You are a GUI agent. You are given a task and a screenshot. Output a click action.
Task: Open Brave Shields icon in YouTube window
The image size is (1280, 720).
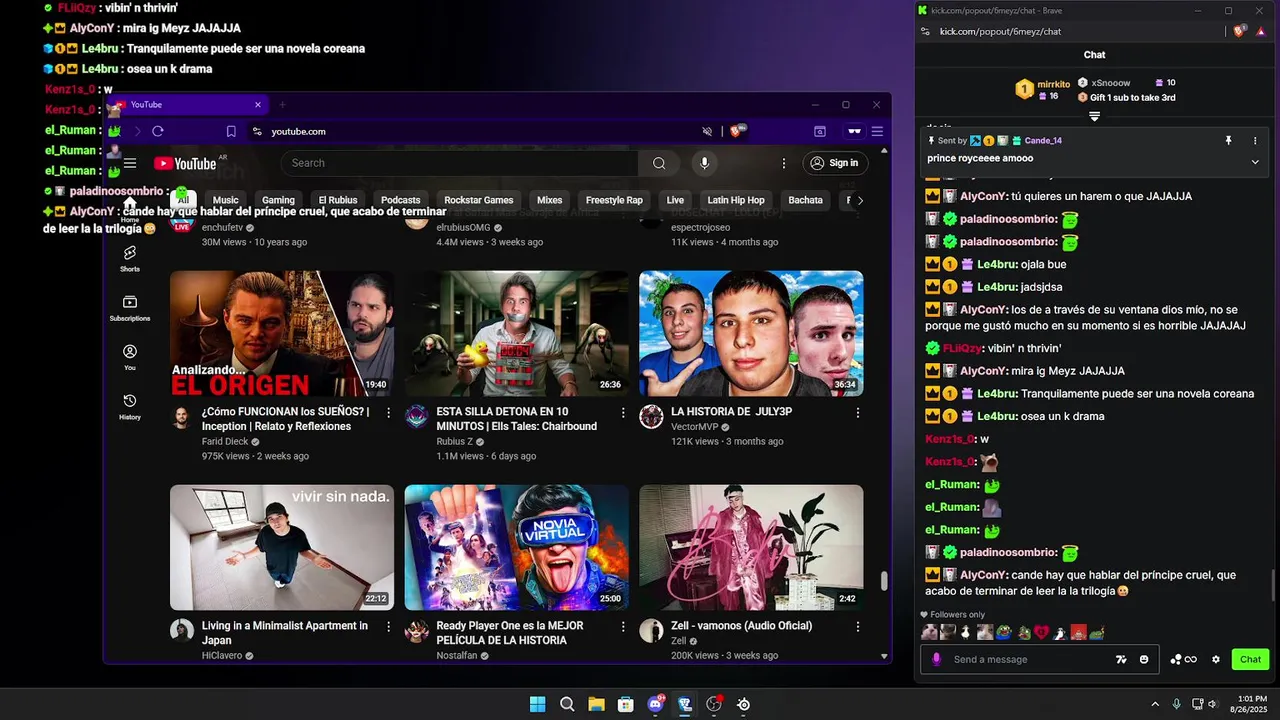click(x=738, y=131)
